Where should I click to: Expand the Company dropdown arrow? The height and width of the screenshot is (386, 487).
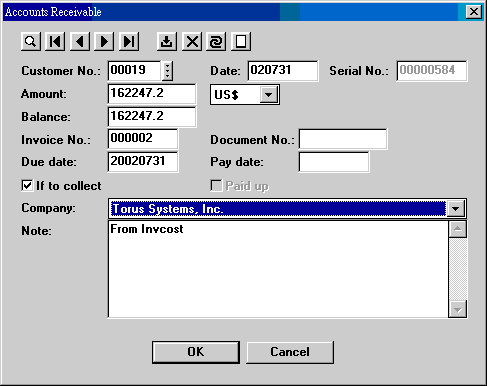pyautogui.click(x=456, y=209)
